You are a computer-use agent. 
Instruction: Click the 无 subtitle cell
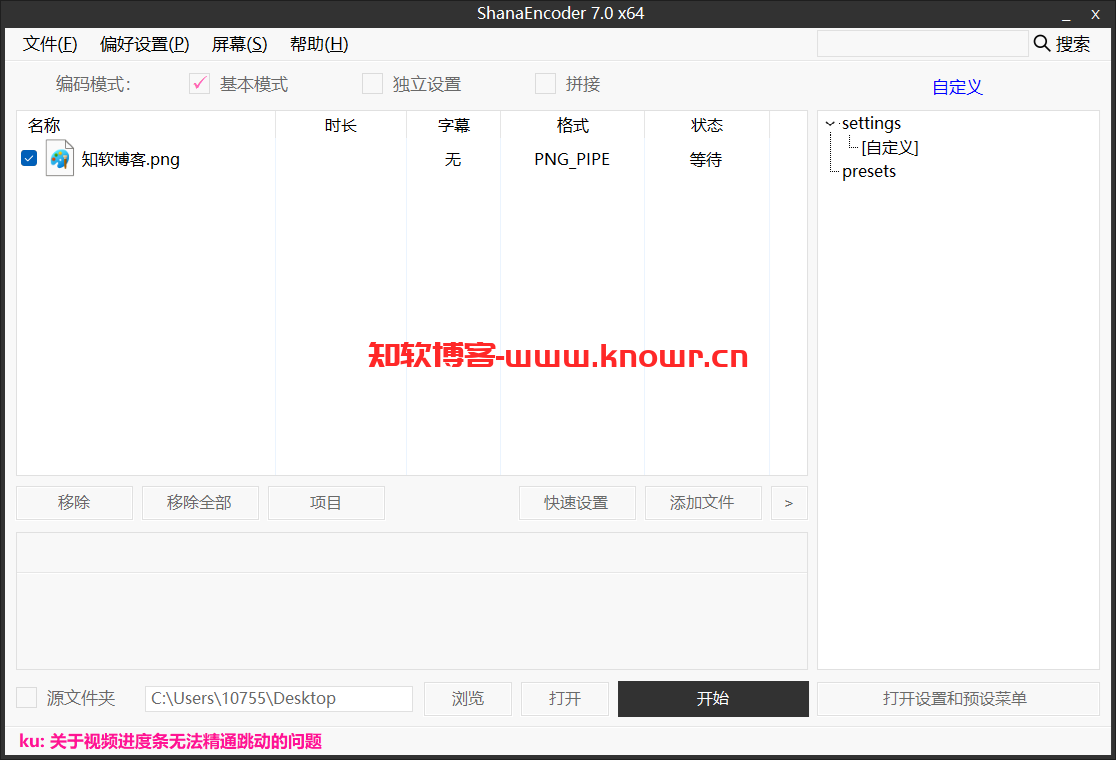tap(453, 159)
